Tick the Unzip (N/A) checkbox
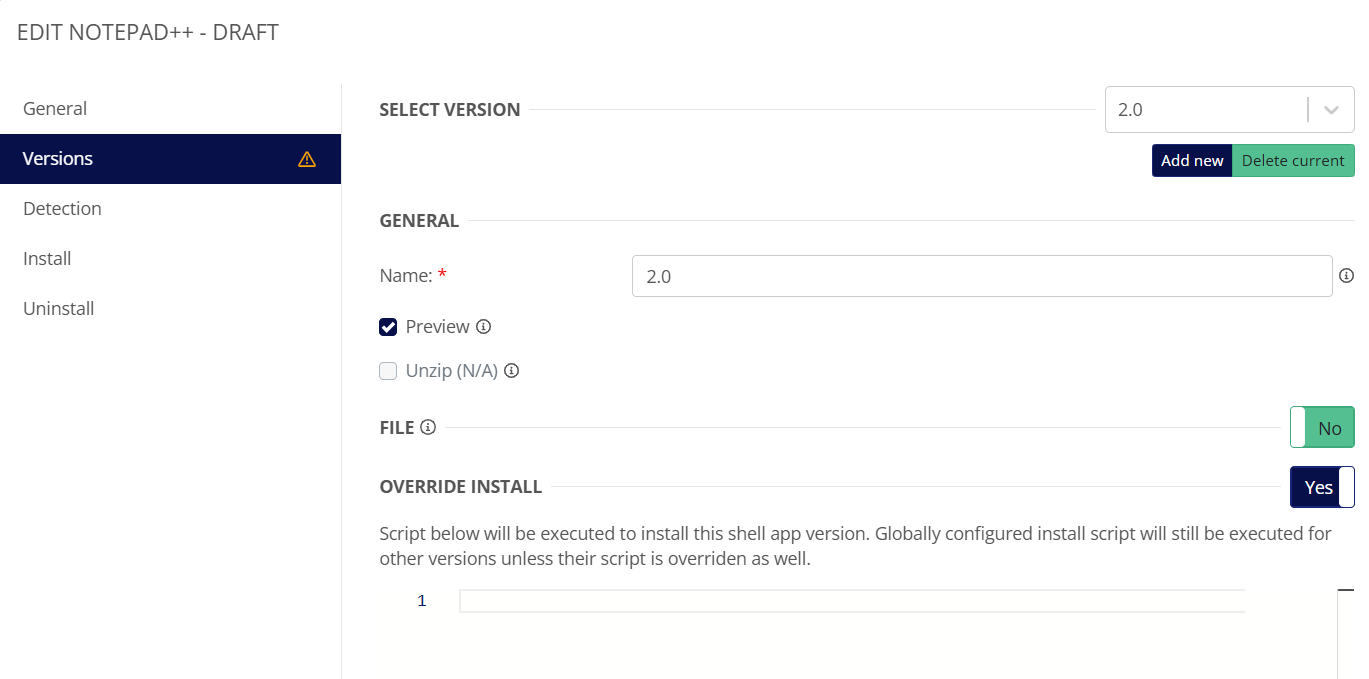Screen dimensions: 1369x679 click(x=389, y=371)
